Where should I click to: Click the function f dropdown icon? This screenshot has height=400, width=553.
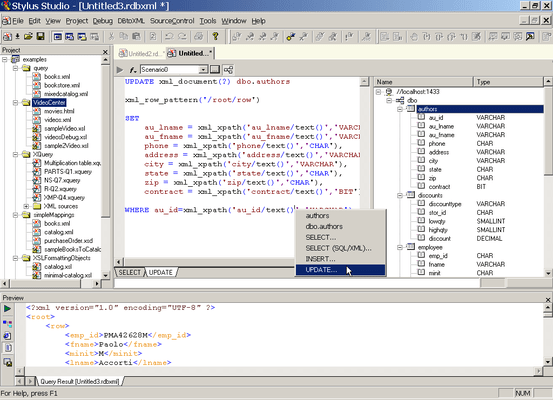click(x=133, y=70)
